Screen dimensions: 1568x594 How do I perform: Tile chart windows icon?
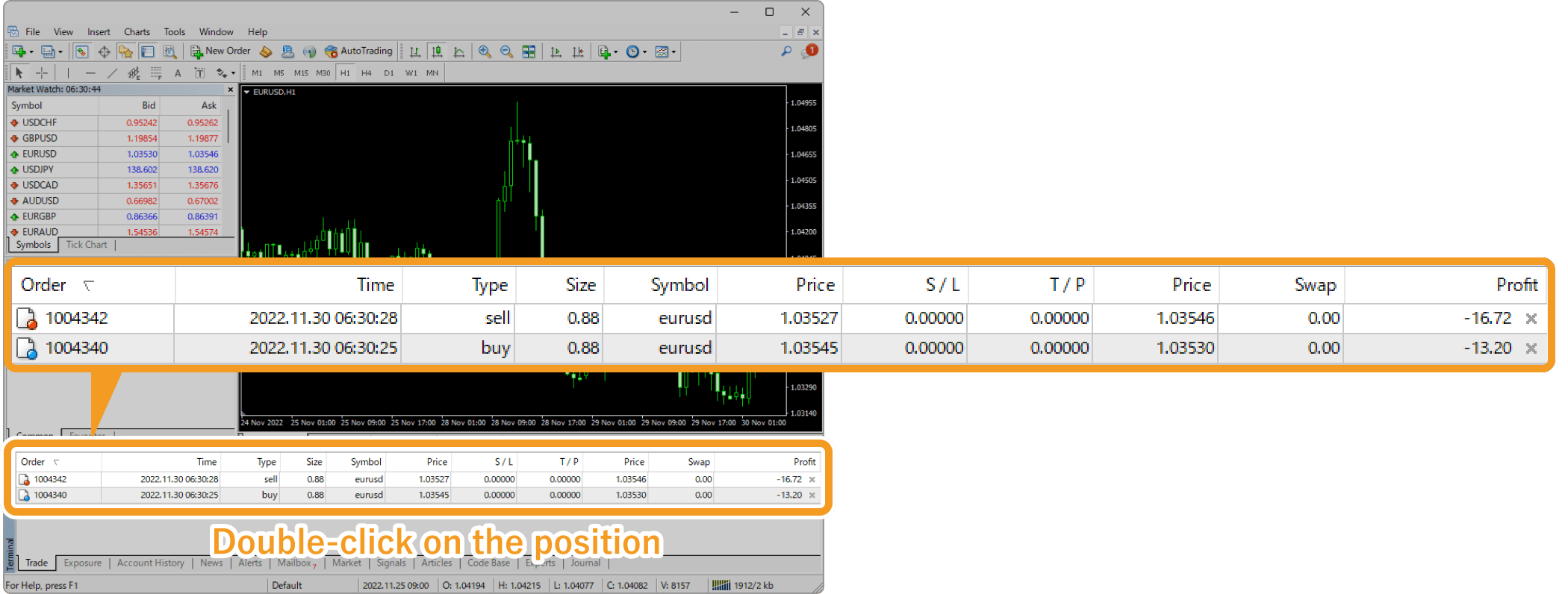(x=529, y=51)
